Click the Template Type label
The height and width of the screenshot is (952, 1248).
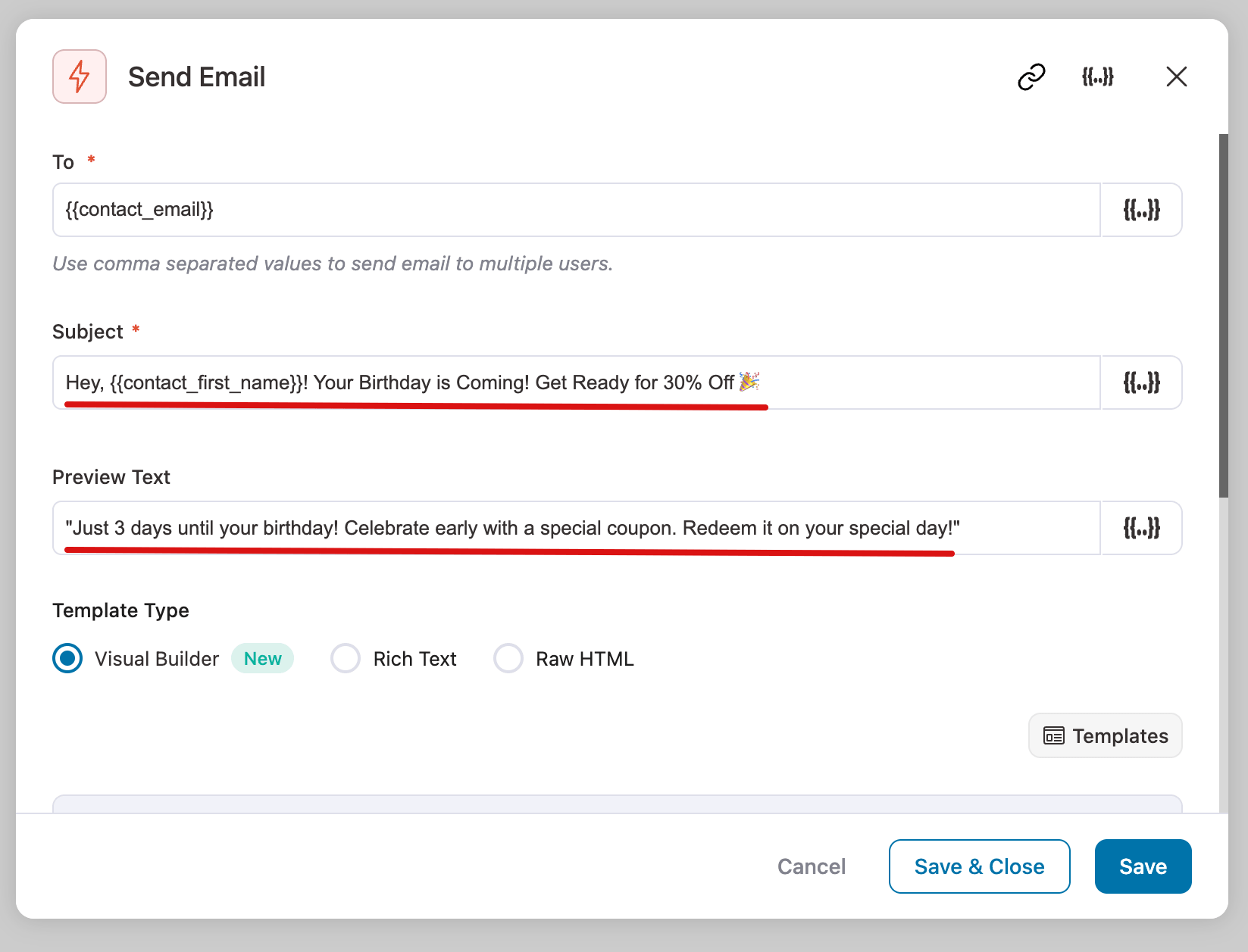(x=120, y=610)
